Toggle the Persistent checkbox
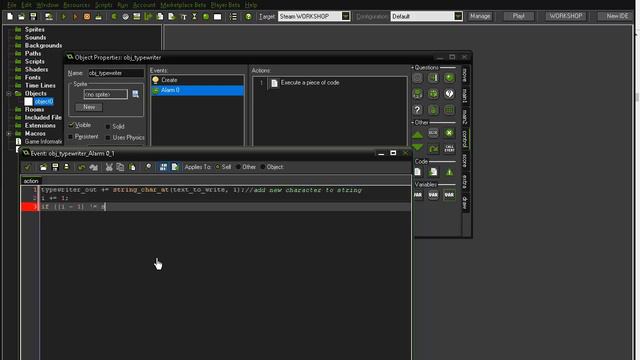 pos(71,136)
